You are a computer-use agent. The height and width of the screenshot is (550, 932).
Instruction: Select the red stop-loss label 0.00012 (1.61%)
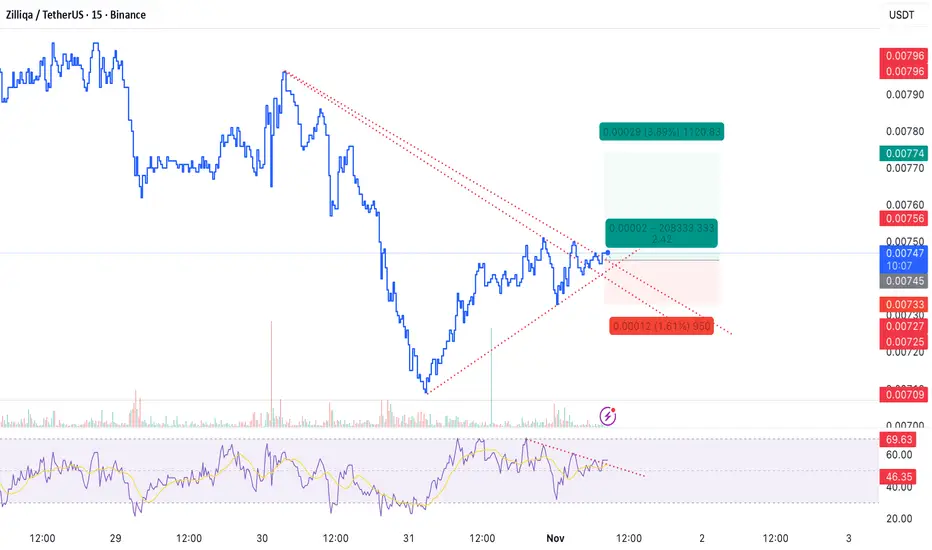click(662, 326)
